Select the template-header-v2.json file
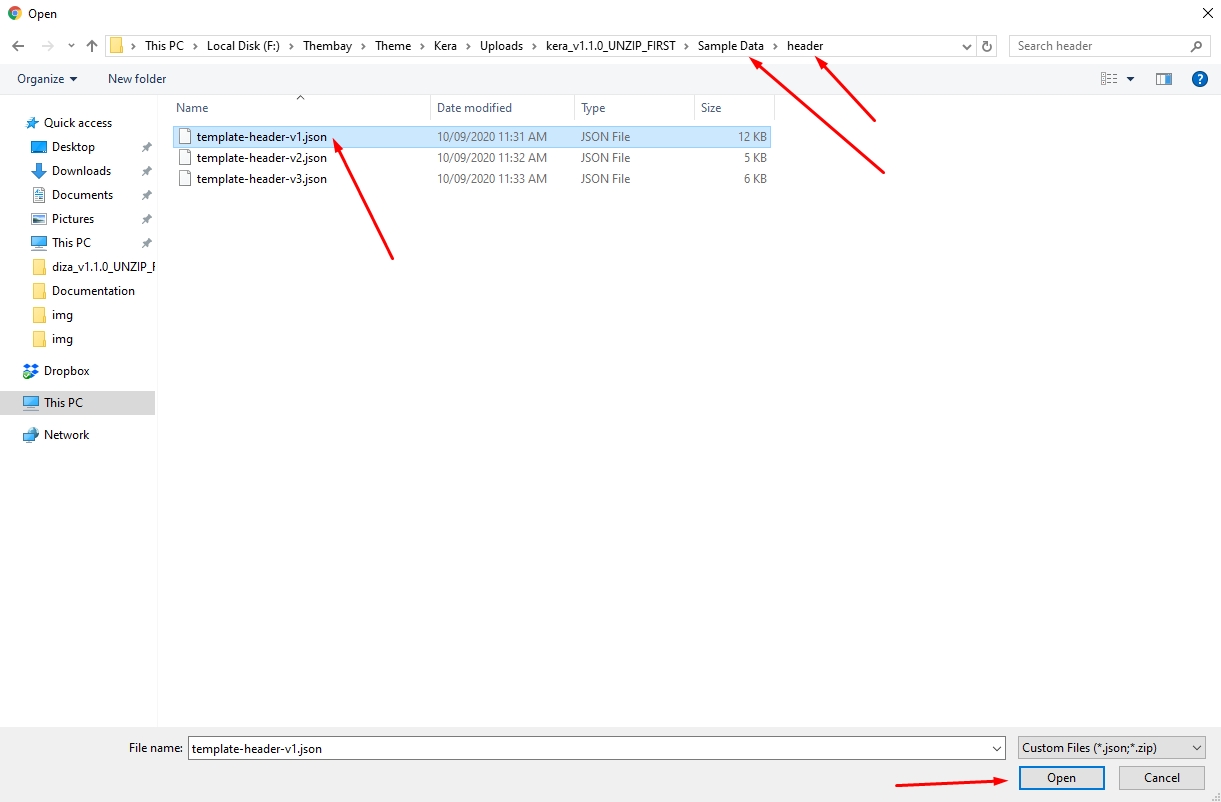 tap(261, 158)
